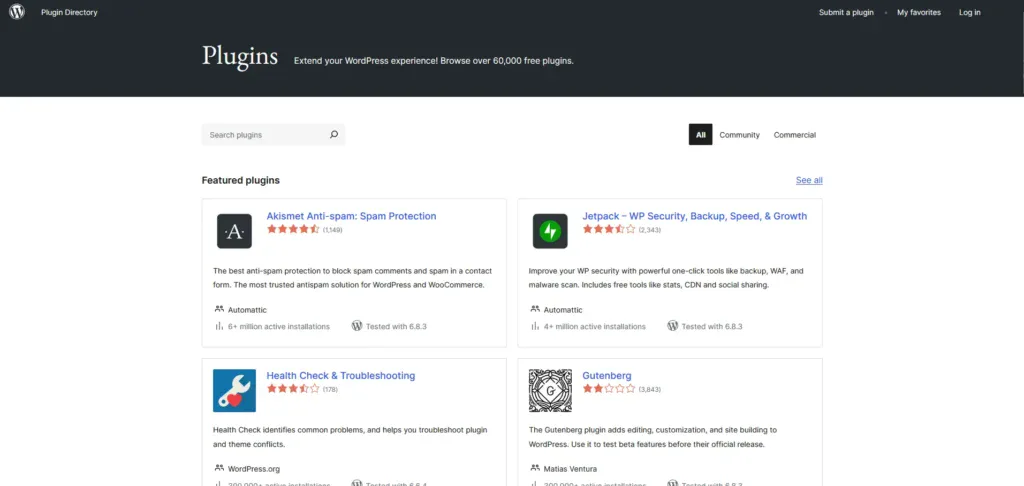Open My favorites
This screenshot has width=1024, height=486.
919,12
